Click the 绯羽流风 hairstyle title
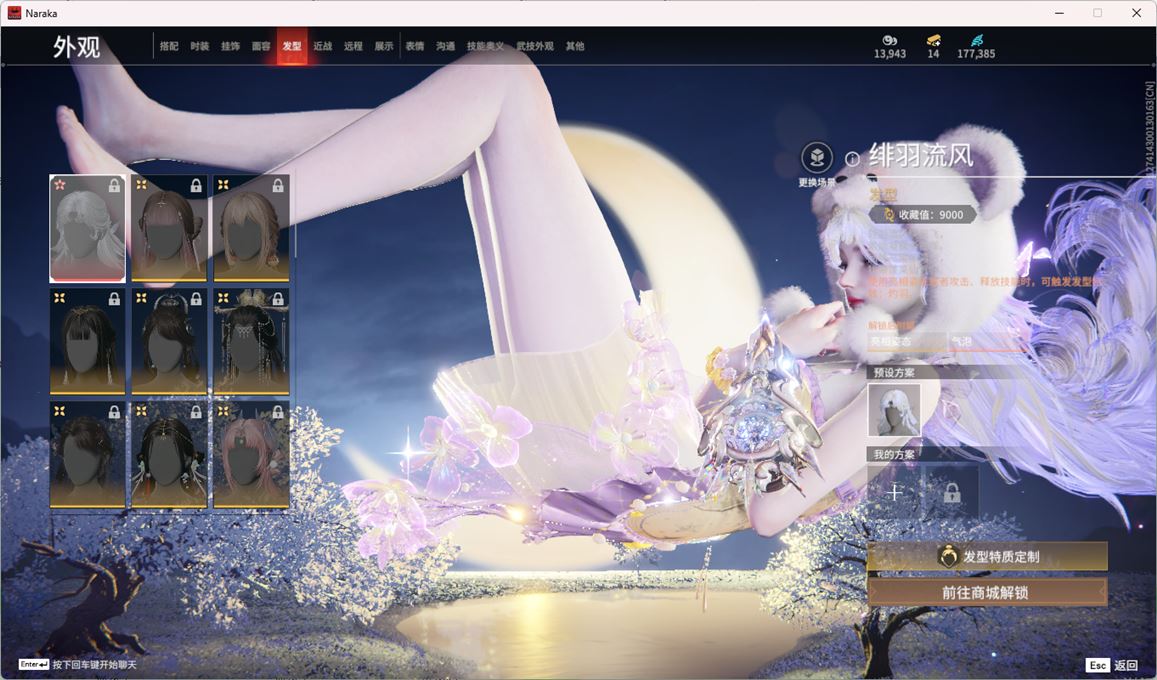 point(921,156)
